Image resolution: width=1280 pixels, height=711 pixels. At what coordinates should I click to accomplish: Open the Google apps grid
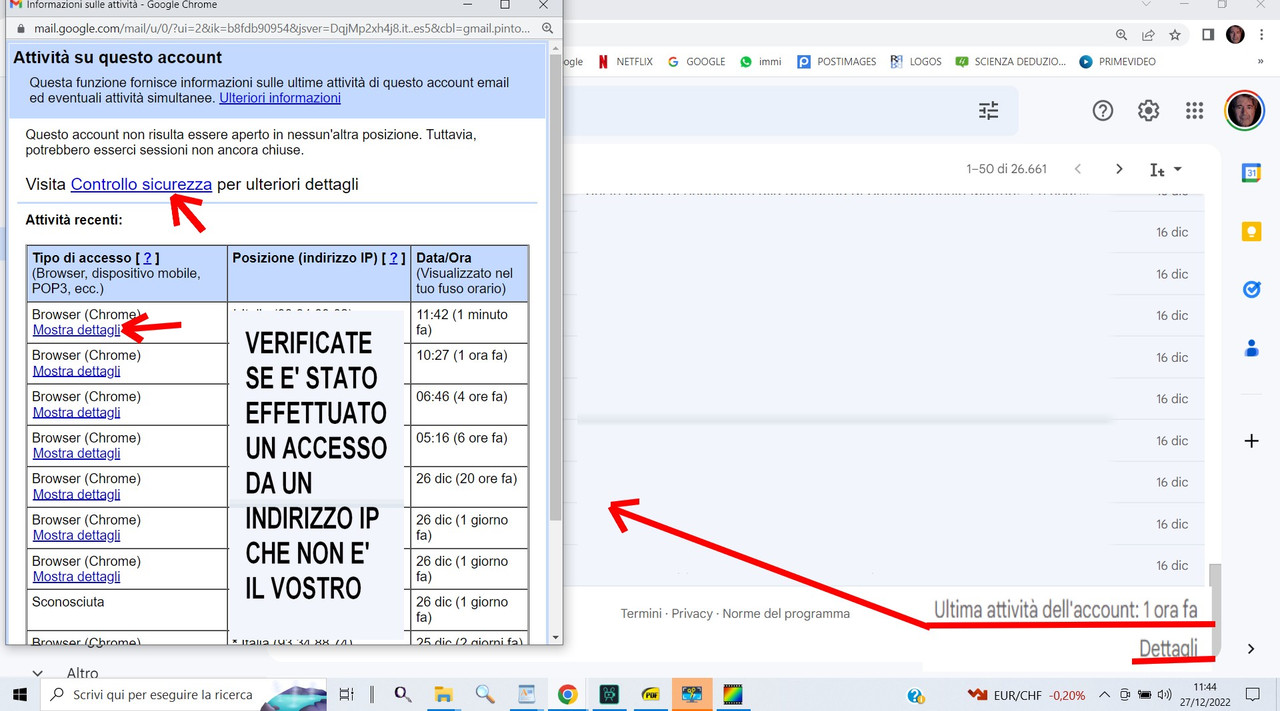1194,111
